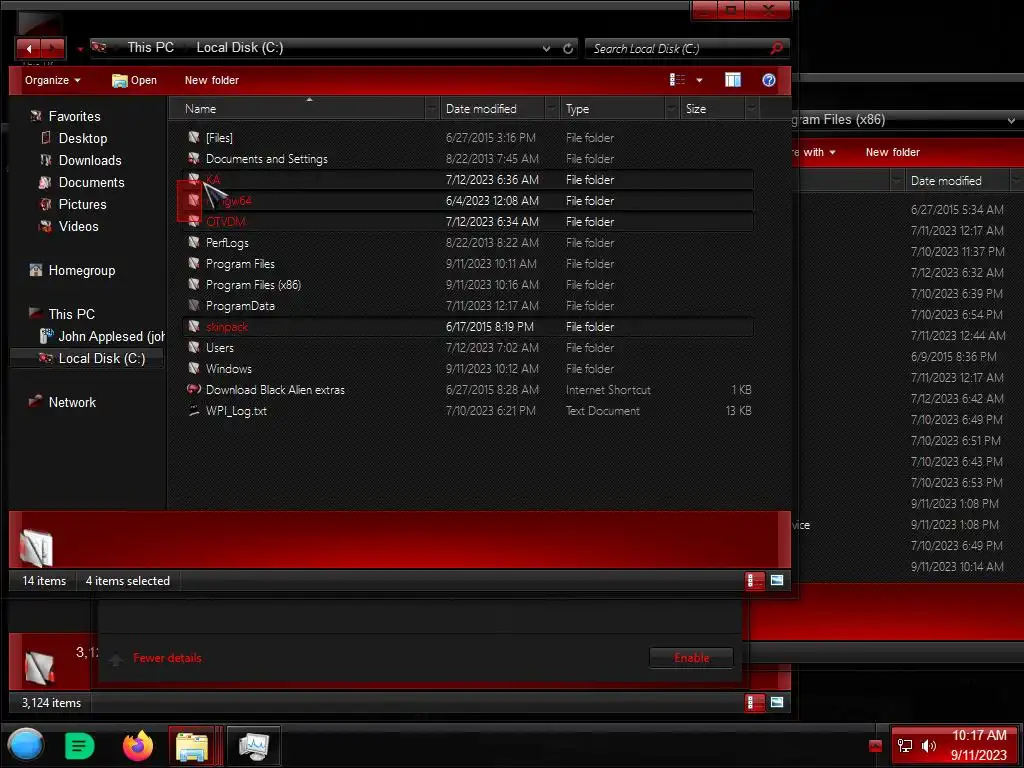This screenshot has height=768, width=1024.
Task: Expand the address bar history dropdown
Action: point(546,48)
